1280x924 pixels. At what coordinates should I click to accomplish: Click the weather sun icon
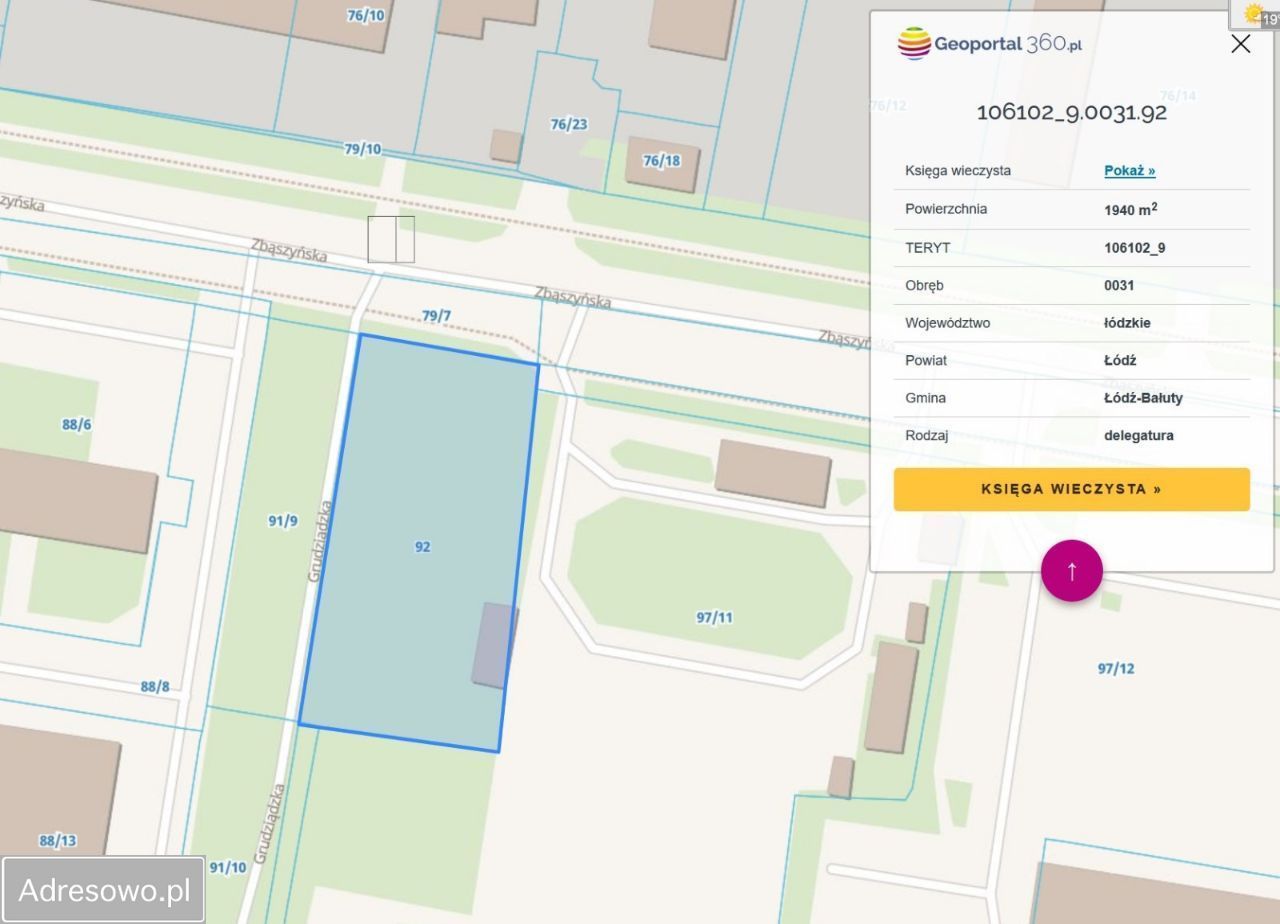[x=1252, y=13]
